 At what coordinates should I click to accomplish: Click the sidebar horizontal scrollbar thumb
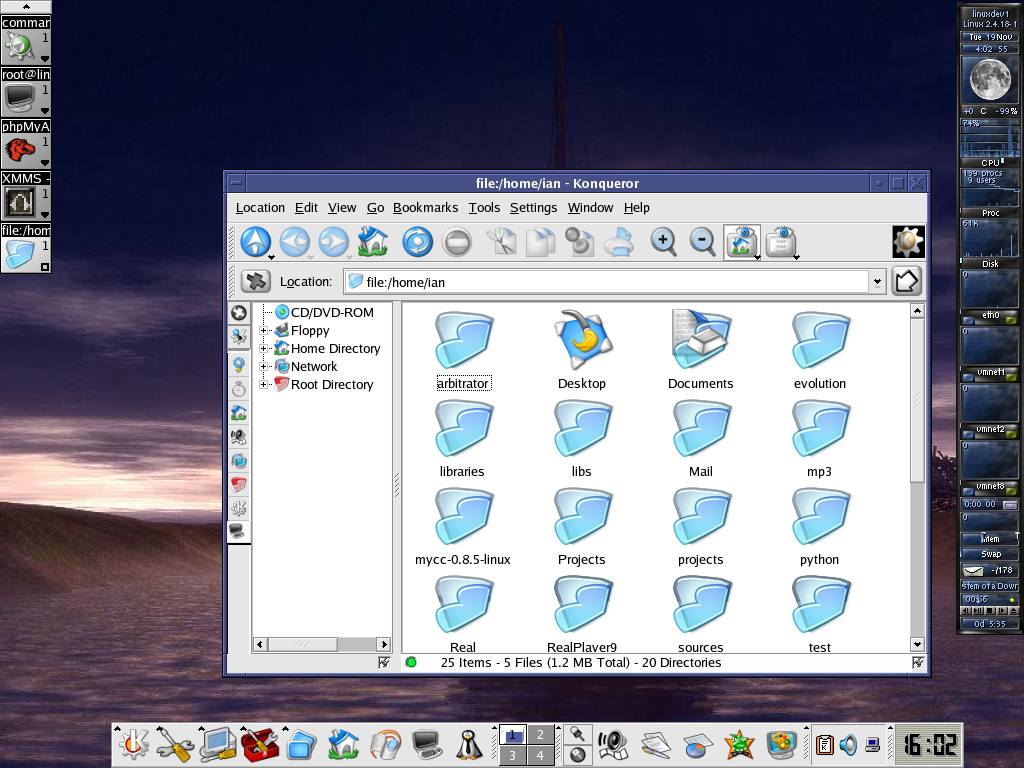click(x=302, y=645)
